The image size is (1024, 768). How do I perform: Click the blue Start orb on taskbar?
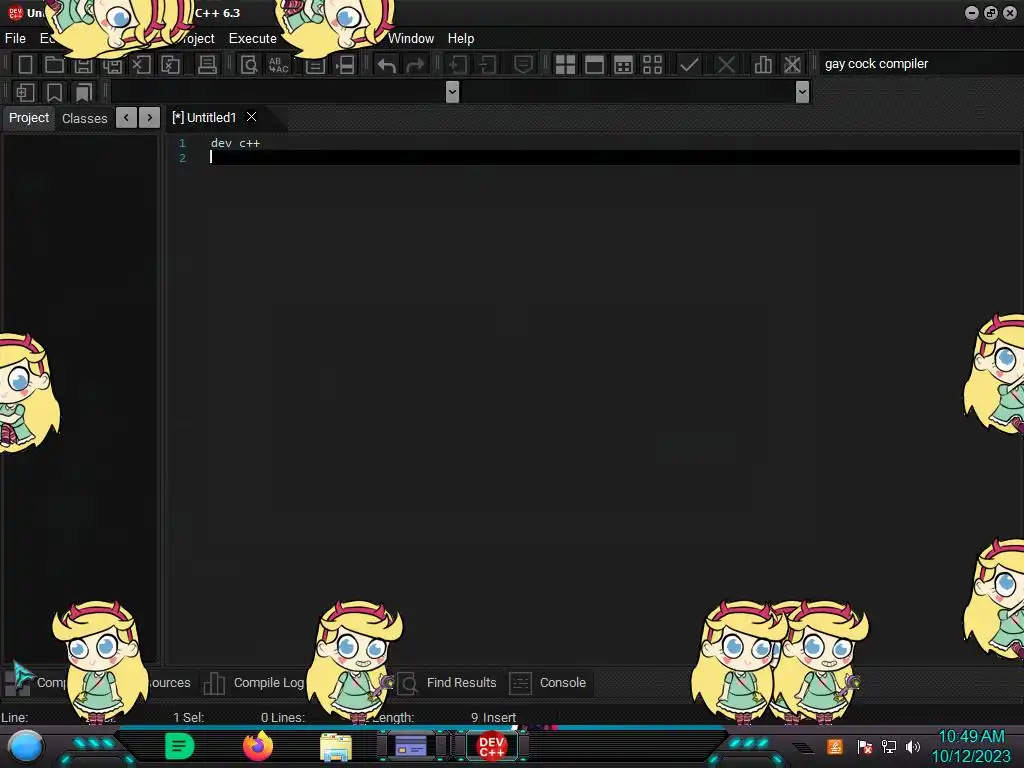26,746
